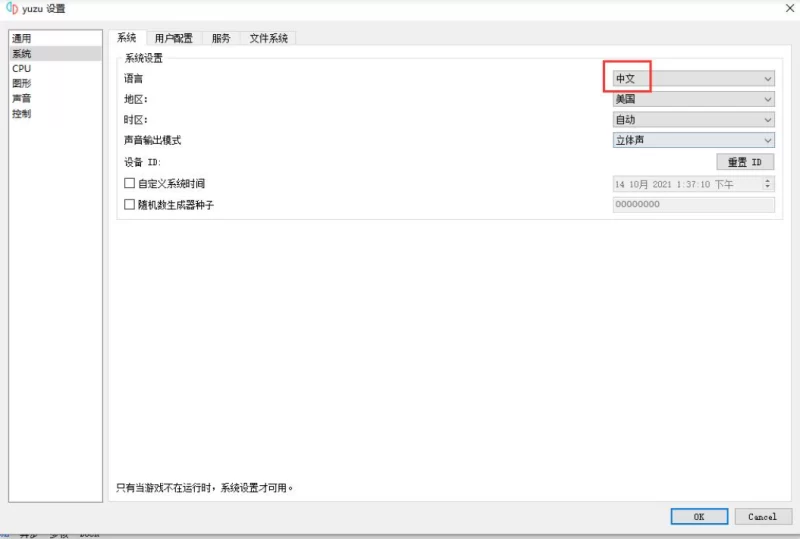
Task: Select 系统 in the left category list
Action: point(55,54)
